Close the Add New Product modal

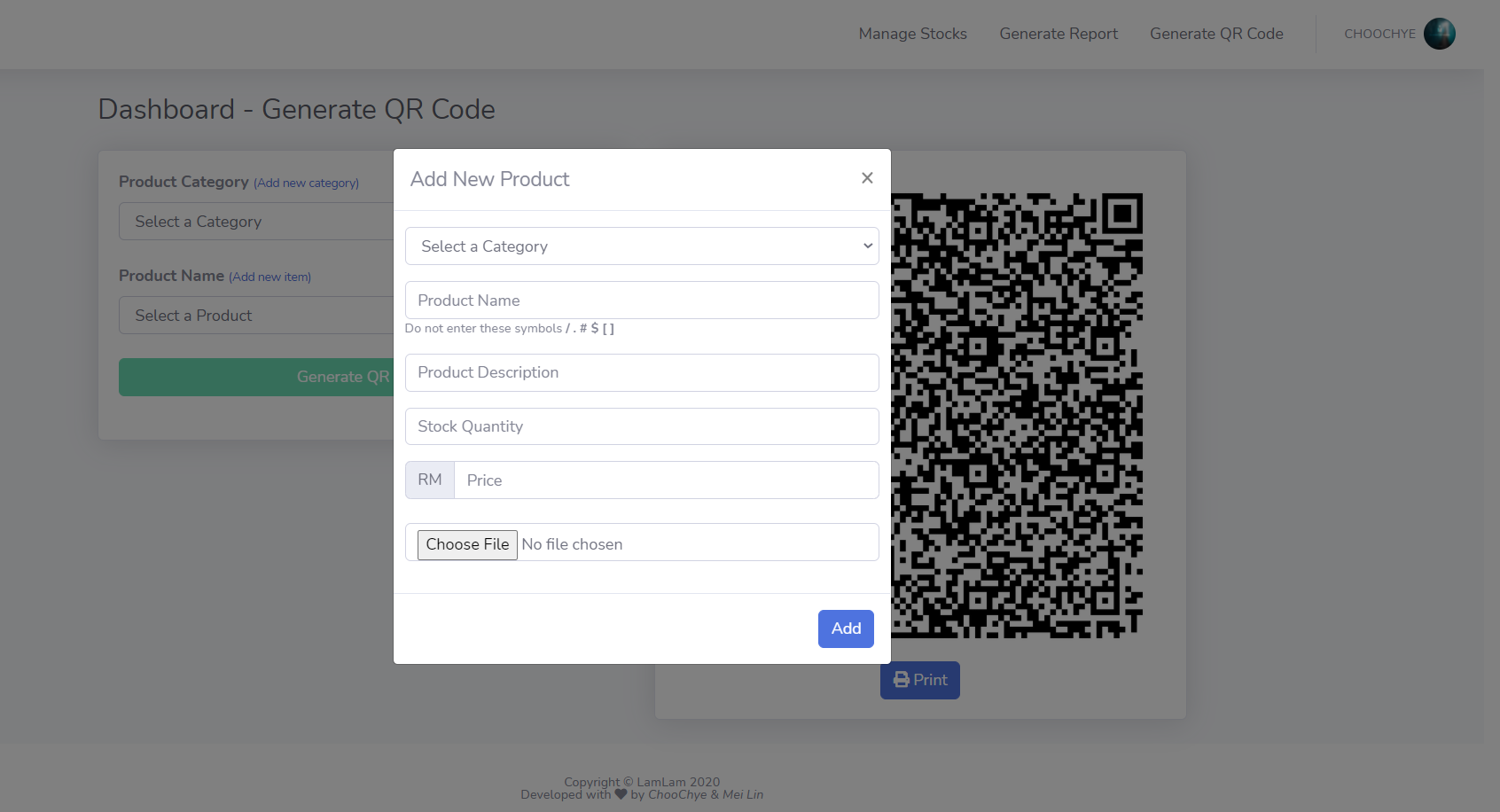[866, 177]
